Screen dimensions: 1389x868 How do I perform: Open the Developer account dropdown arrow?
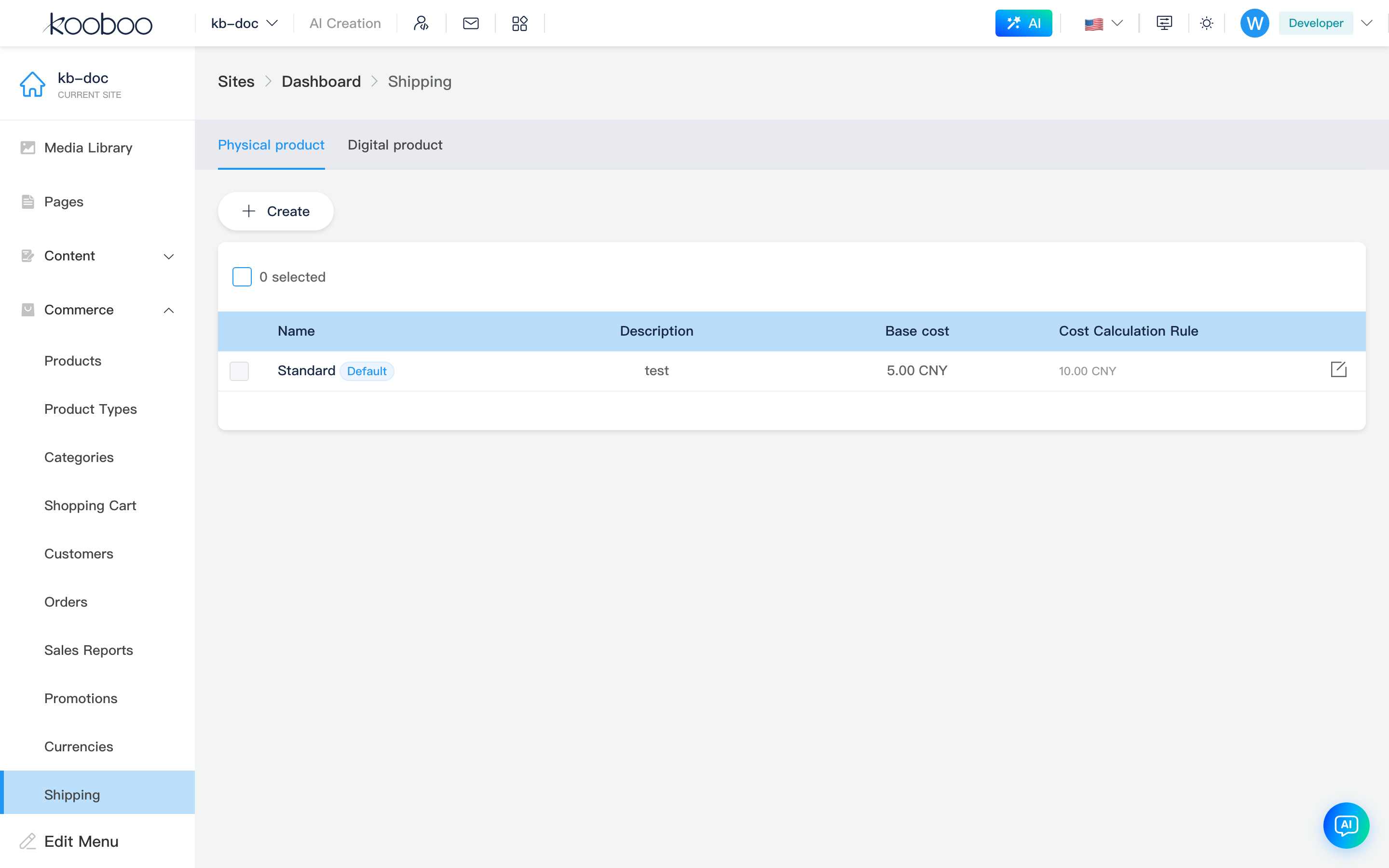(1367, 23)
